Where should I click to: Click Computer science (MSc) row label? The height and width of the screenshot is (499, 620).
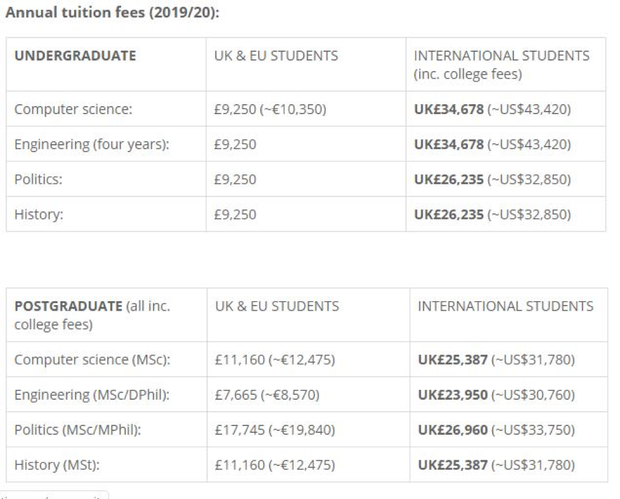click(x=92, y=360)
